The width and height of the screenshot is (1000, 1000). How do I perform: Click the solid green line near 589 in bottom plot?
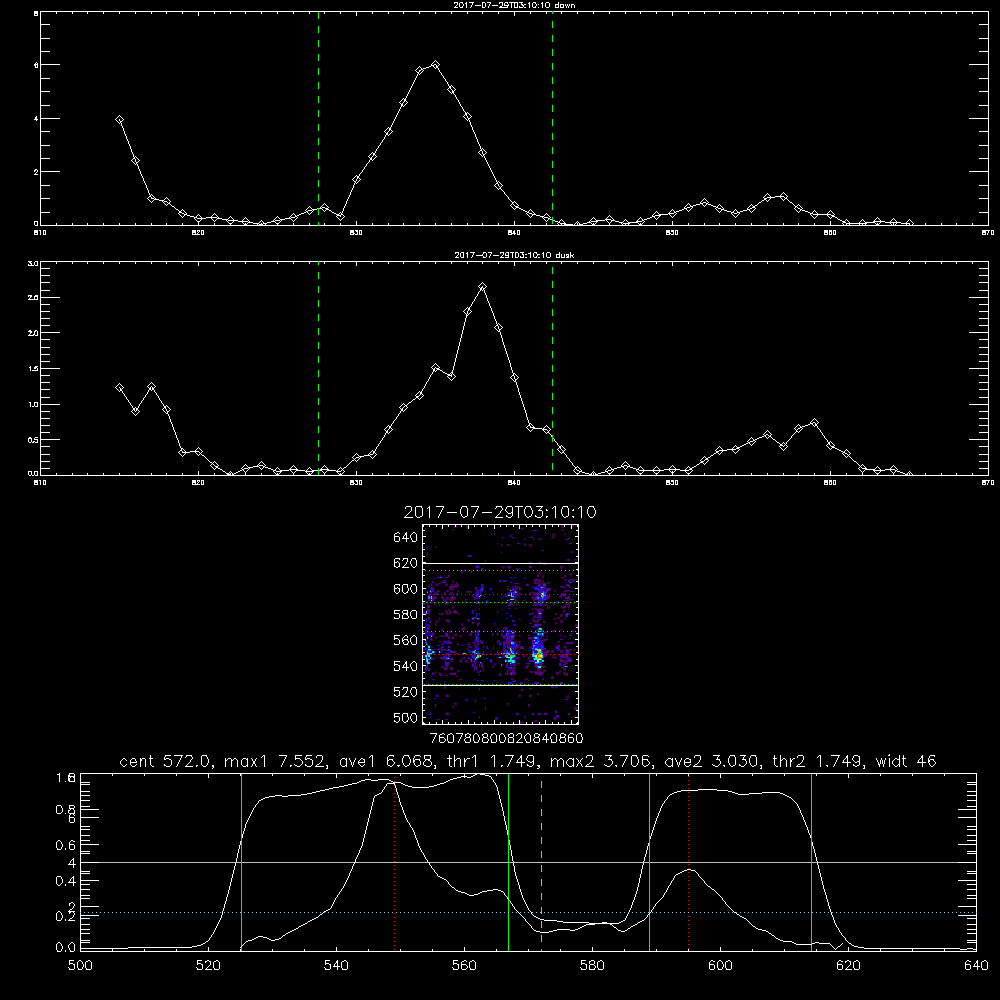pos(649,862)
